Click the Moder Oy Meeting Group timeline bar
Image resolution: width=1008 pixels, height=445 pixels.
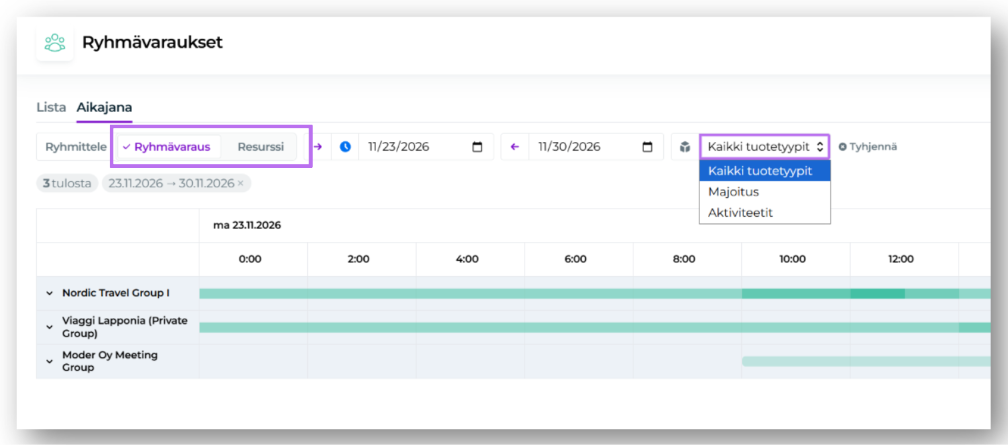tap(866, 361)
